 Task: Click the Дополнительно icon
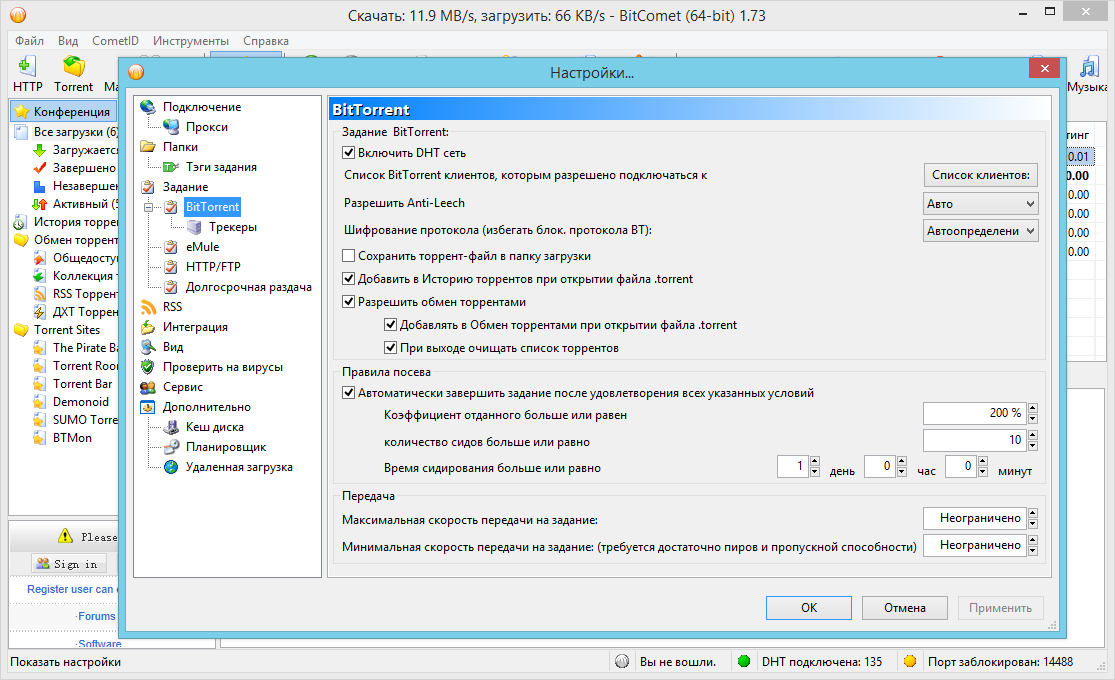pos(148,407)
